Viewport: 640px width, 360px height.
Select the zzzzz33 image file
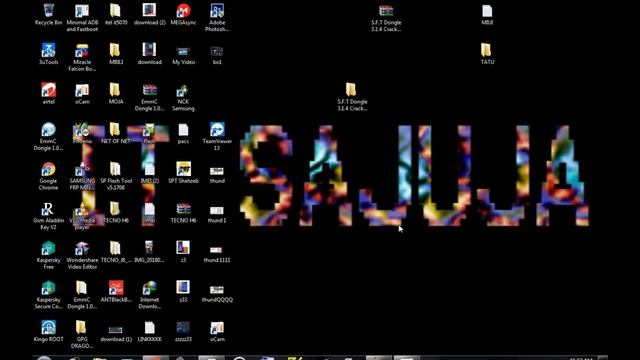(183, 327)
